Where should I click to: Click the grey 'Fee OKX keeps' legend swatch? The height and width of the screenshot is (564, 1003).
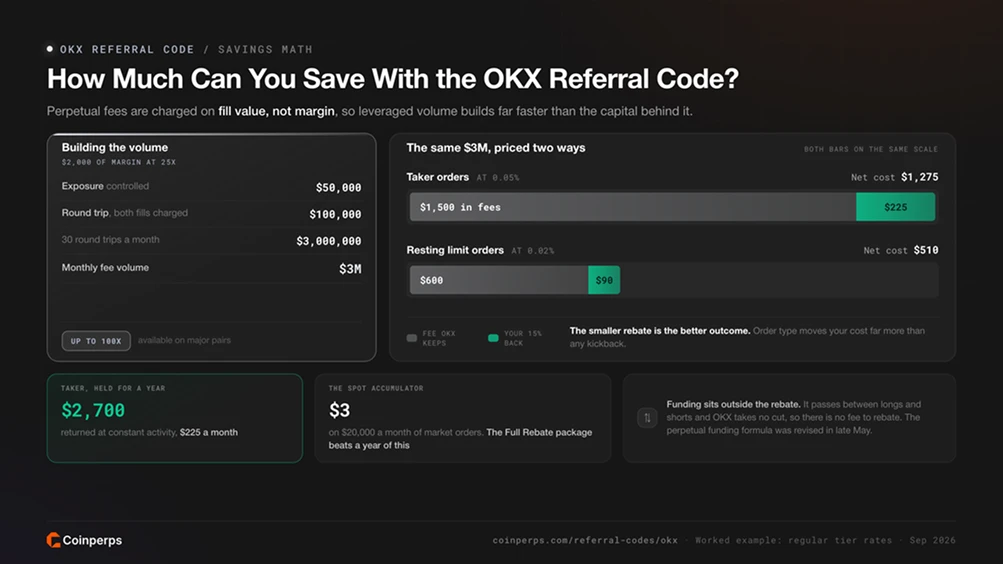(x=412, y=338)
